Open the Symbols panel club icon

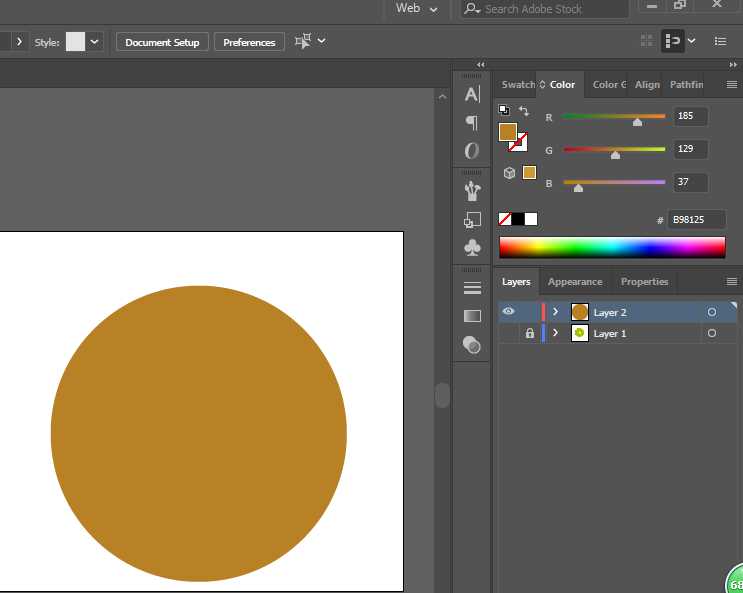(x=472, y=247)
